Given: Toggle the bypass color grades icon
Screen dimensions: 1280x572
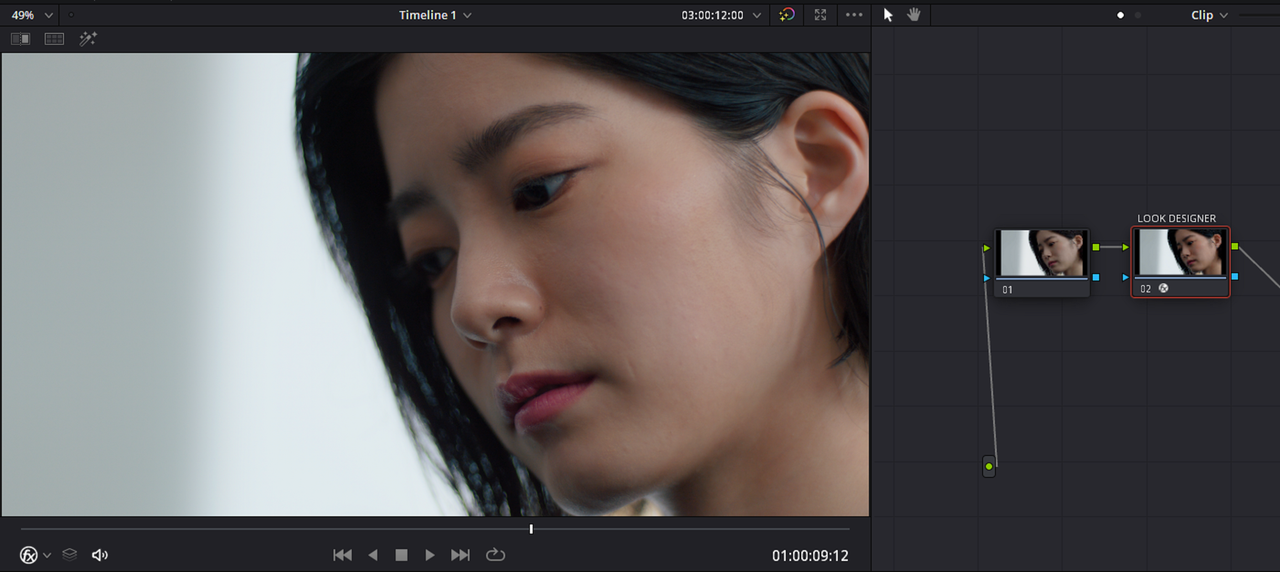Looking at the screenshot, I should [787, 15].
